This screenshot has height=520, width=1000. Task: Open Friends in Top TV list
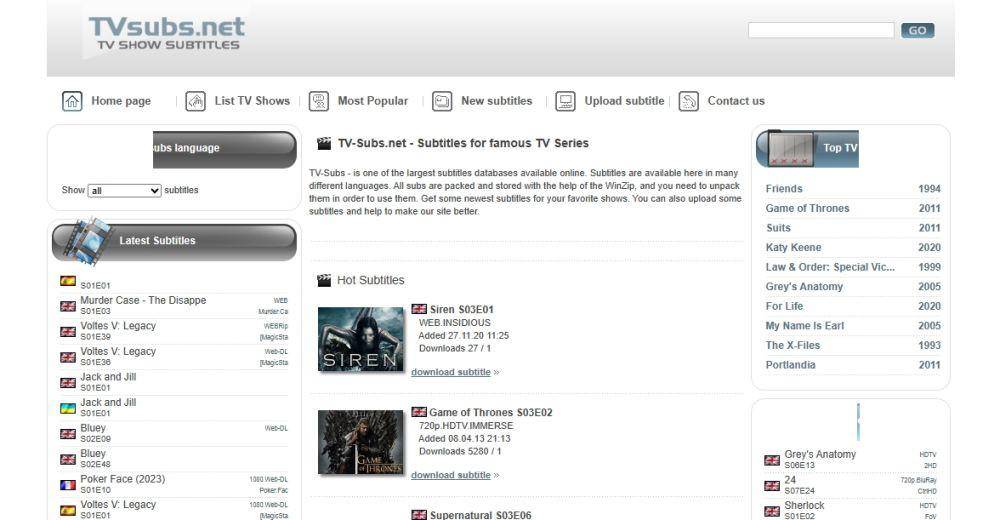coord(784,189)
